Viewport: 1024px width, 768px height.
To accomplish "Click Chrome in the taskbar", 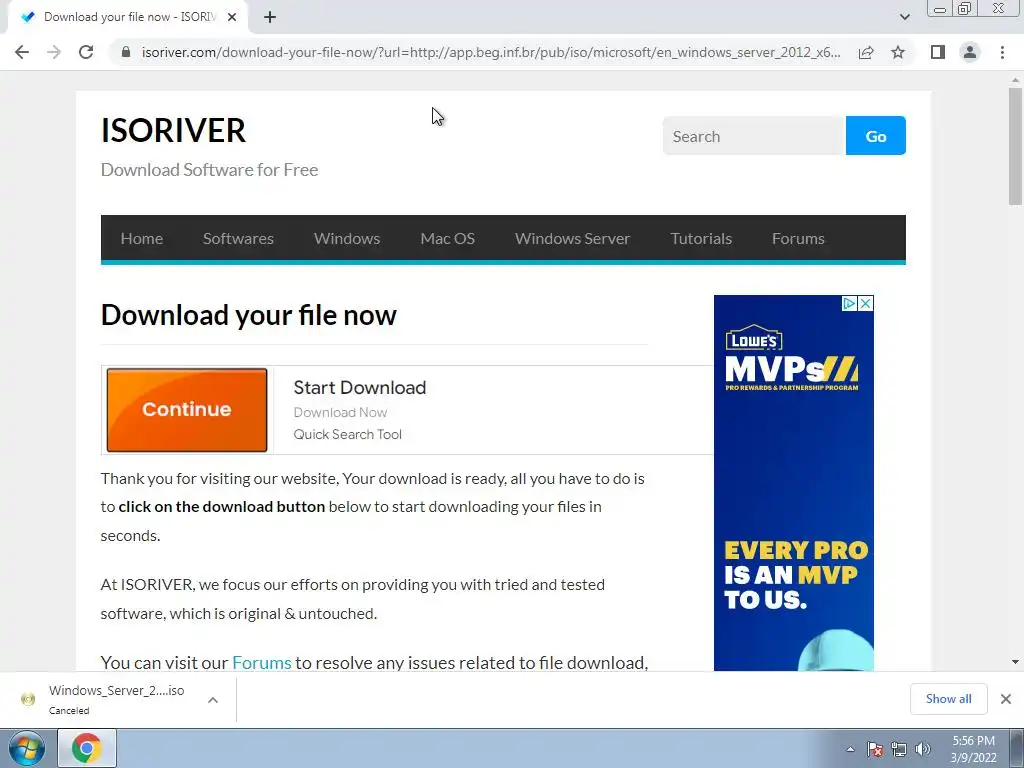I will click(87, 748).
